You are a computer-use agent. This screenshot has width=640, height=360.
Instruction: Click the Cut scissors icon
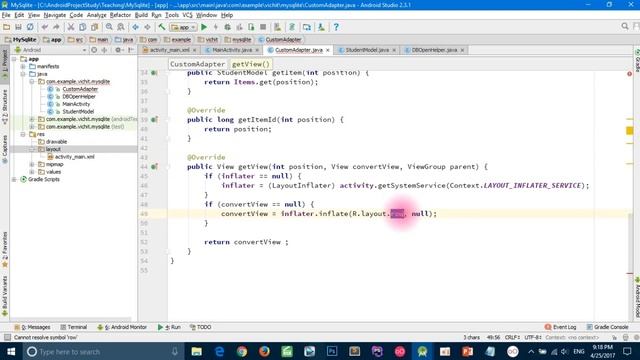(71, 27)
